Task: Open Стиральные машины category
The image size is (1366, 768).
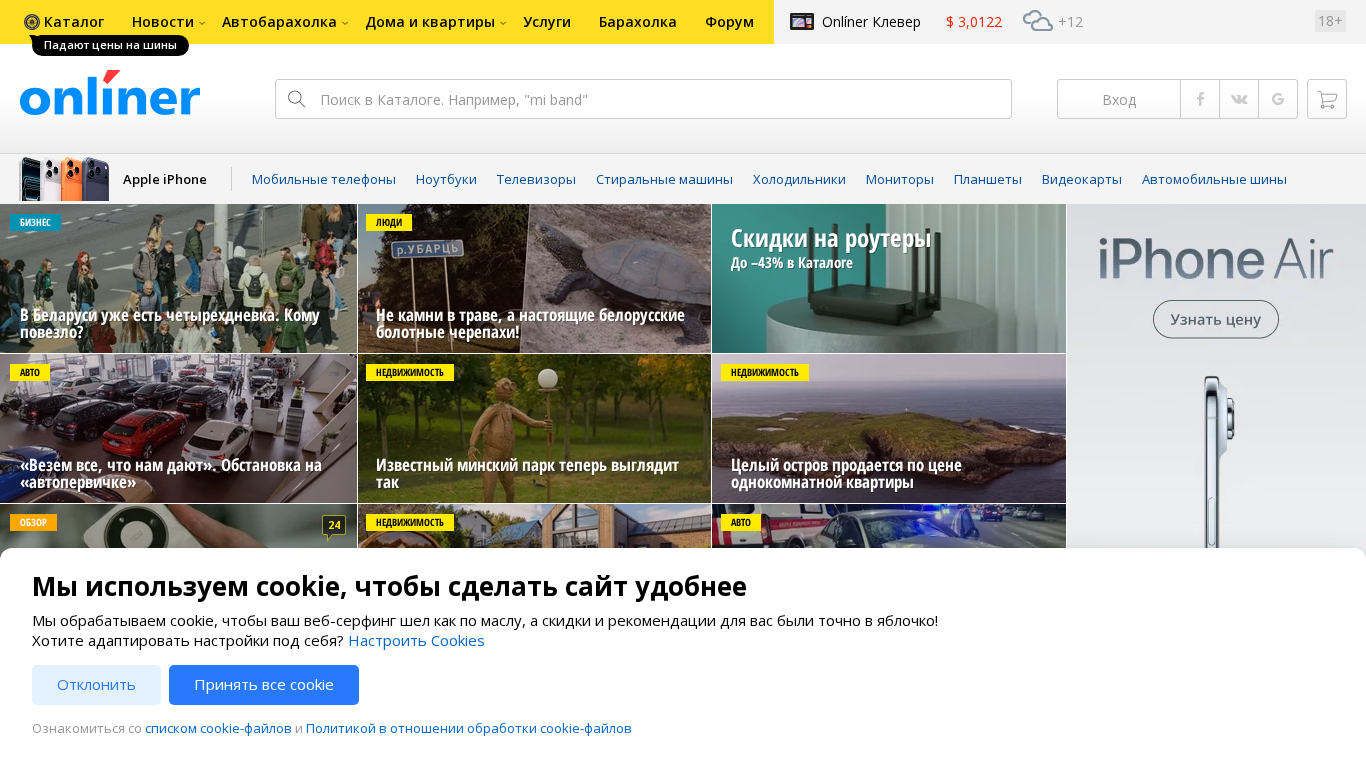Action: coord(664,180)
